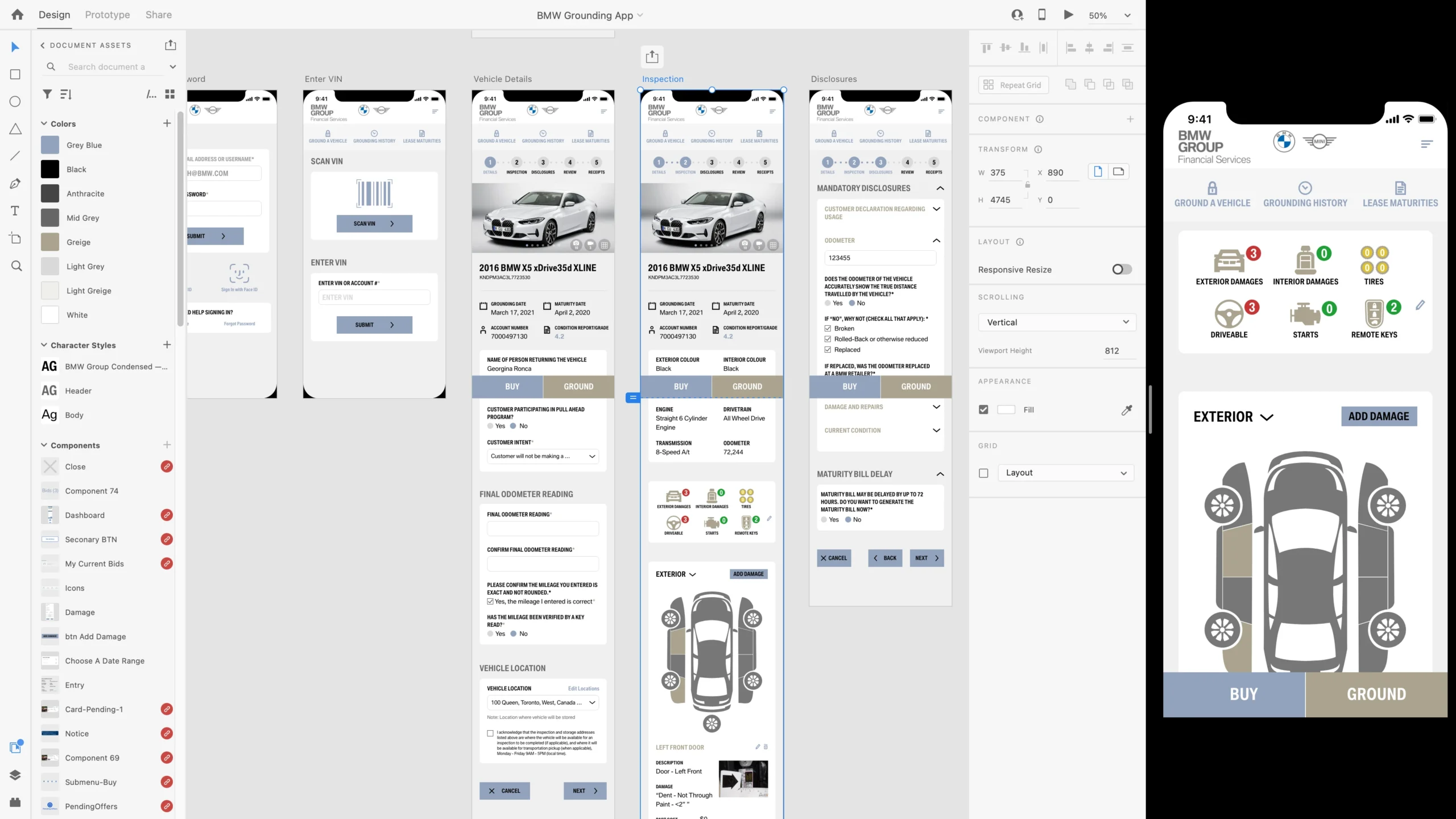Choose the Polygon triangle tool
Screen dimensions: 1456x819
click(15, 129)
